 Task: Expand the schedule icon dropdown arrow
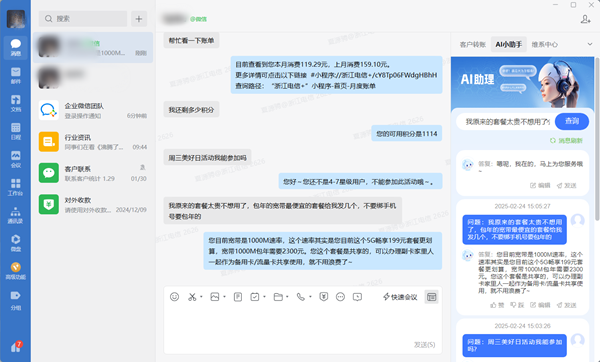pyautogui.click(x=264, y=297)
